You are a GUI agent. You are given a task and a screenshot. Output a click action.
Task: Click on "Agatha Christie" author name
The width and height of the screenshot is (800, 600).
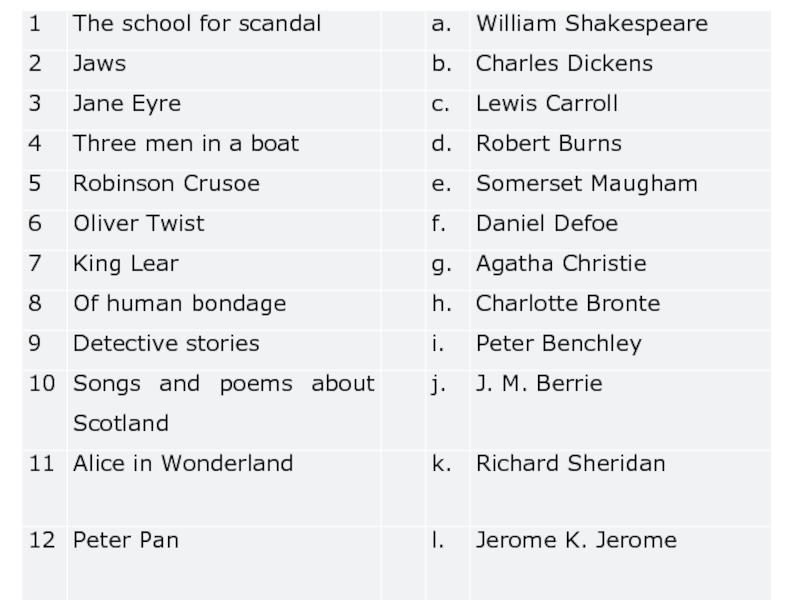point(561,263)
